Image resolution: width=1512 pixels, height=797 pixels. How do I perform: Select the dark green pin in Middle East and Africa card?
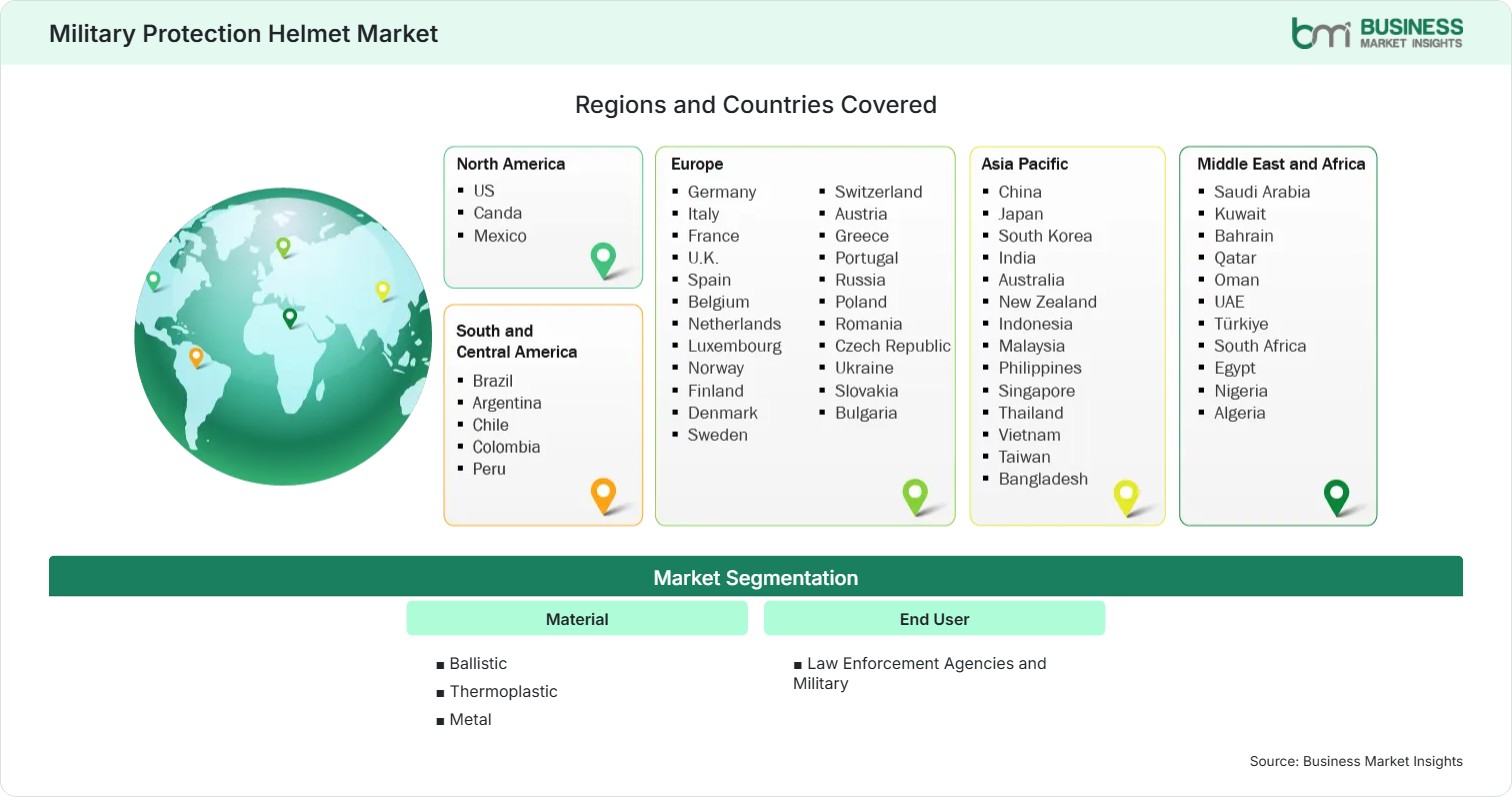[1336, 497]
